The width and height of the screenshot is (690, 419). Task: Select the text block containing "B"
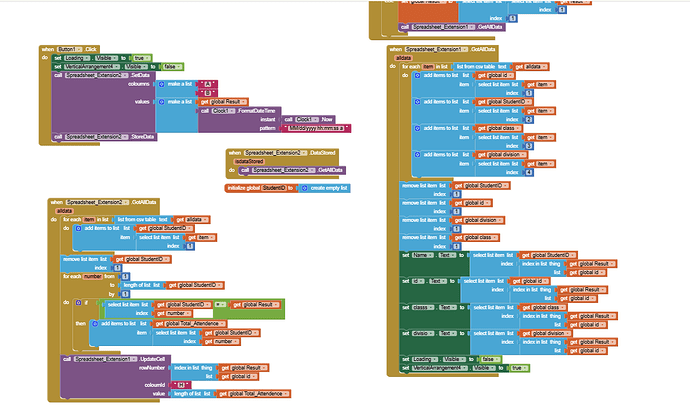pos(208,93)
